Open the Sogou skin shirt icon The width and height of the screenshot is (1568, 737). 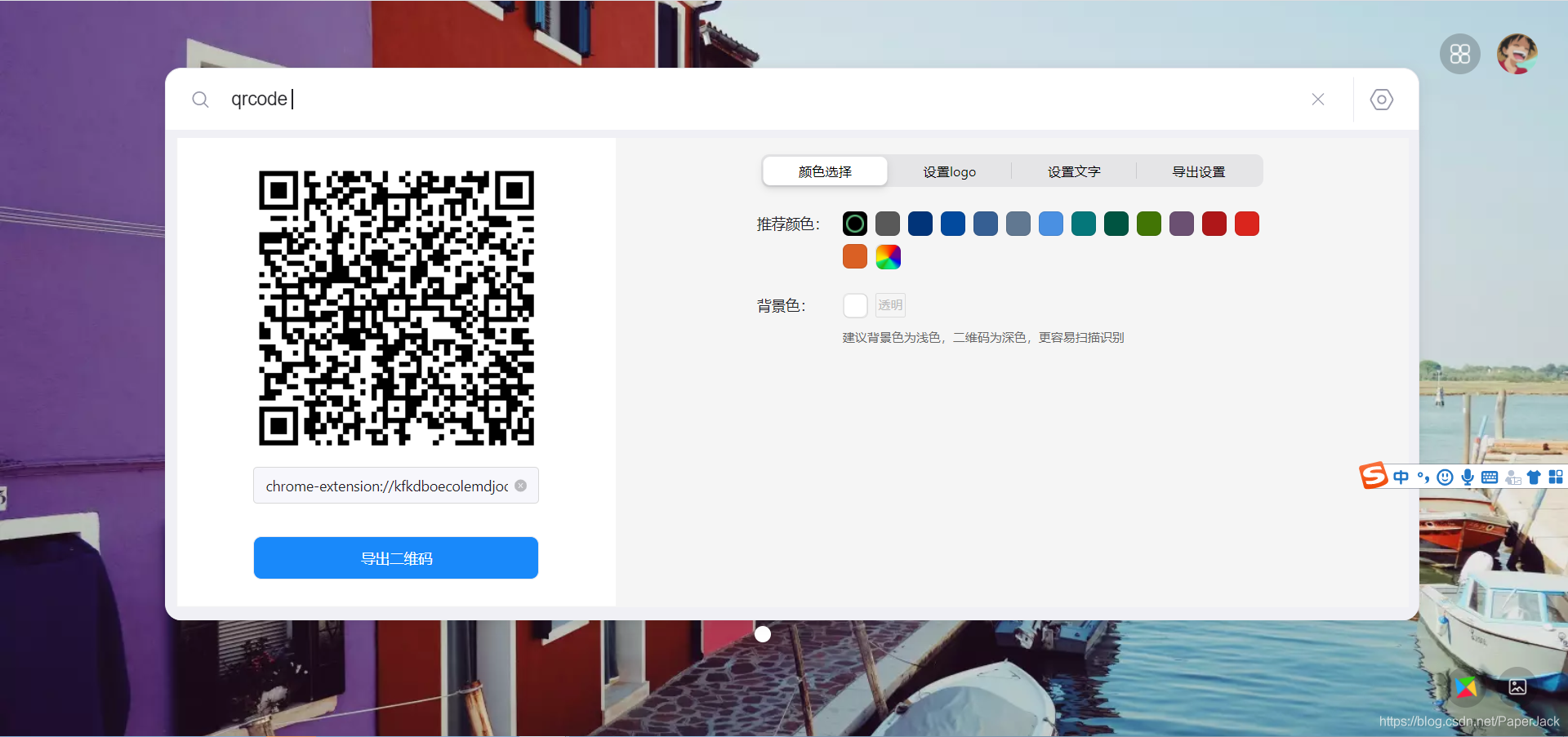click(x=1535, y=477)
